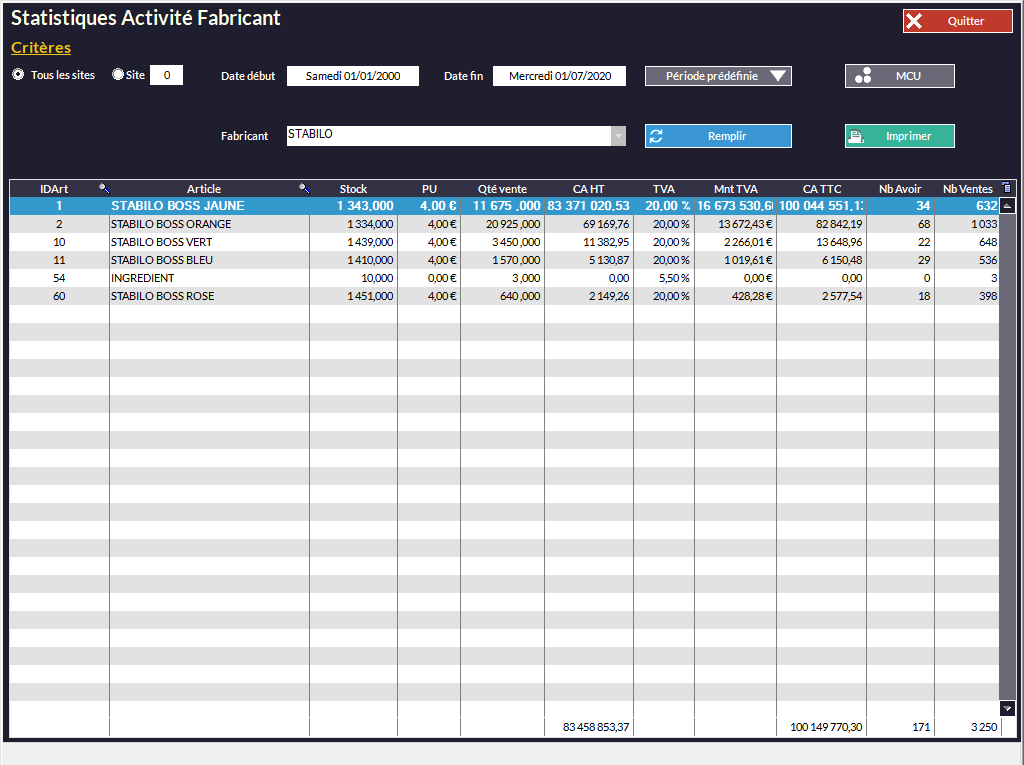The image size is (1024, 765).
Task: Click the Site number input field
Action: [166, 75]
